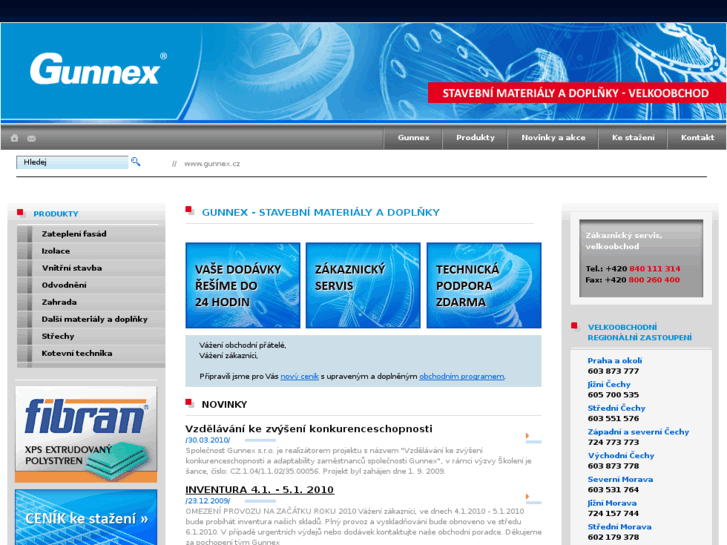
Task: Open the Ke stažení menu
Action: pos(633,137)
